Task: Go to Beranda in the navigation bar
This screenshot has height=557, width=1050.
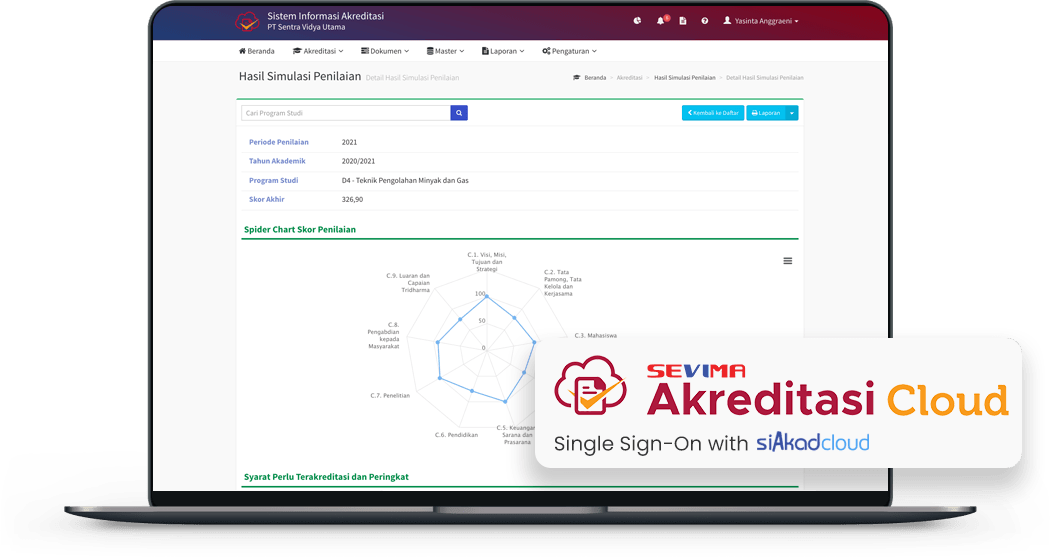Action: [x=257, y=51]
